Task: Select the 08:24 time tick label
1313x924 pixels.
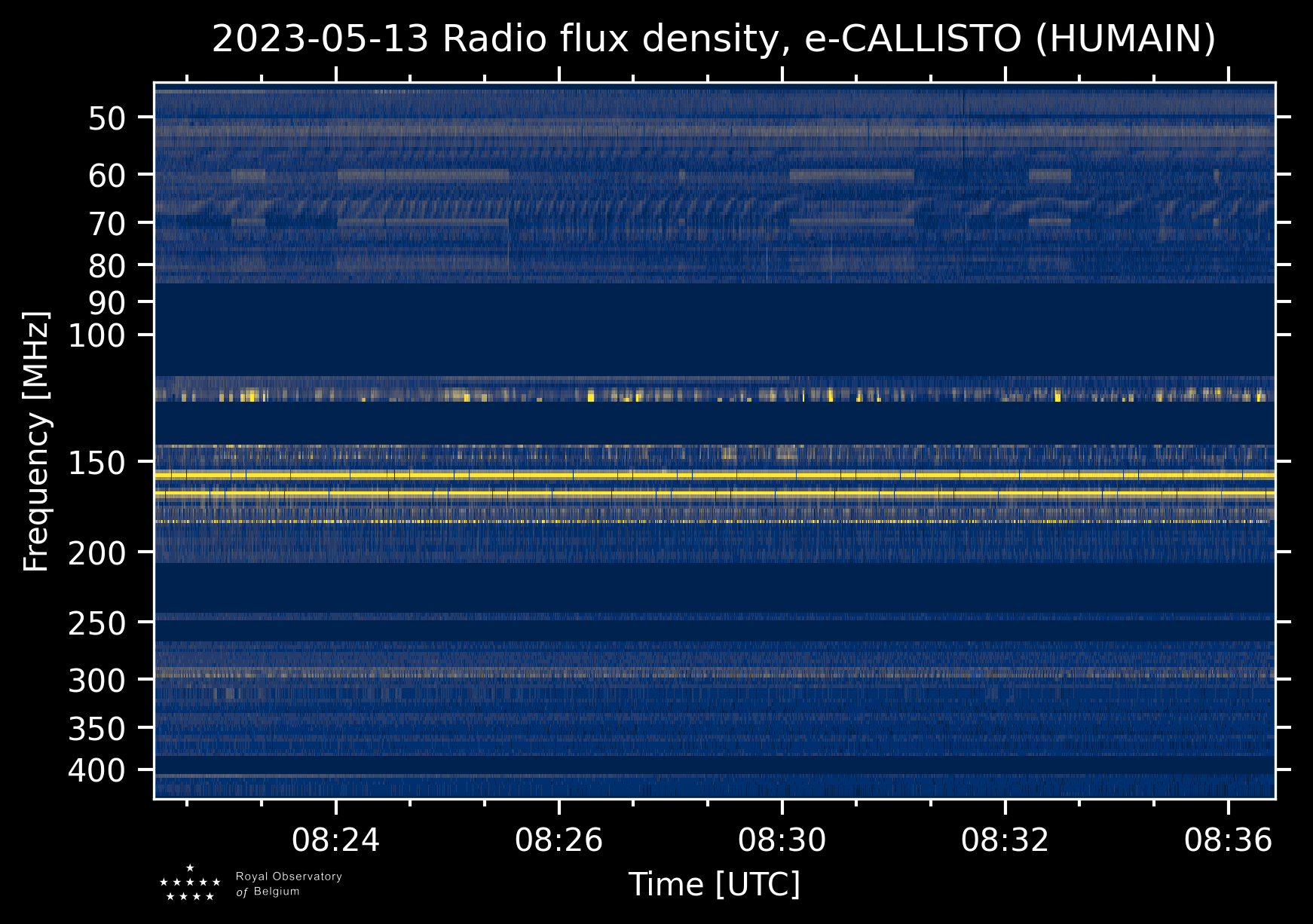Action: [x=335, y=840]
